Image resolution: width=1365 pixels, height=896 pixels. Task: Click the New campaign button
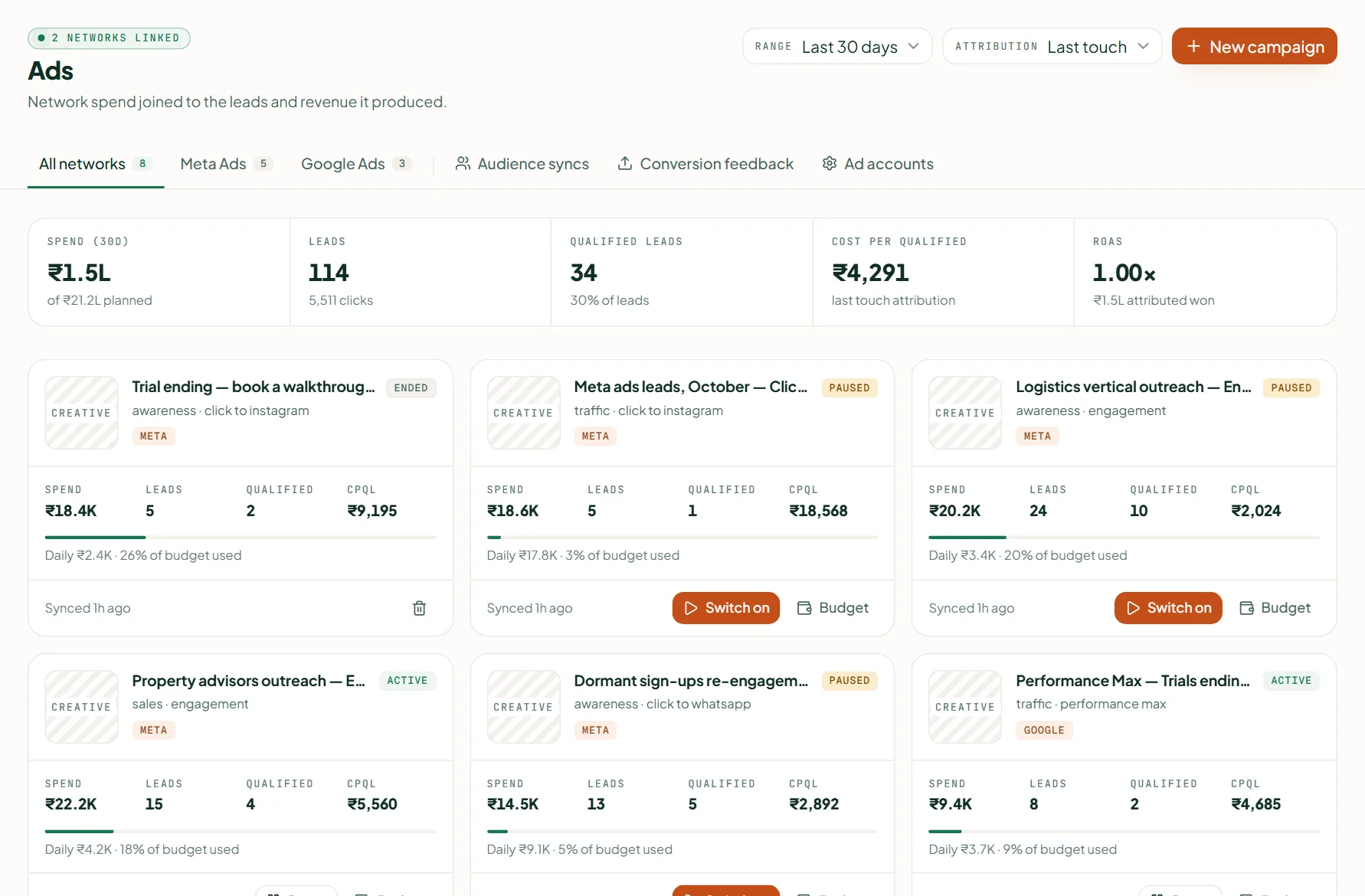tap(1255, 46)
